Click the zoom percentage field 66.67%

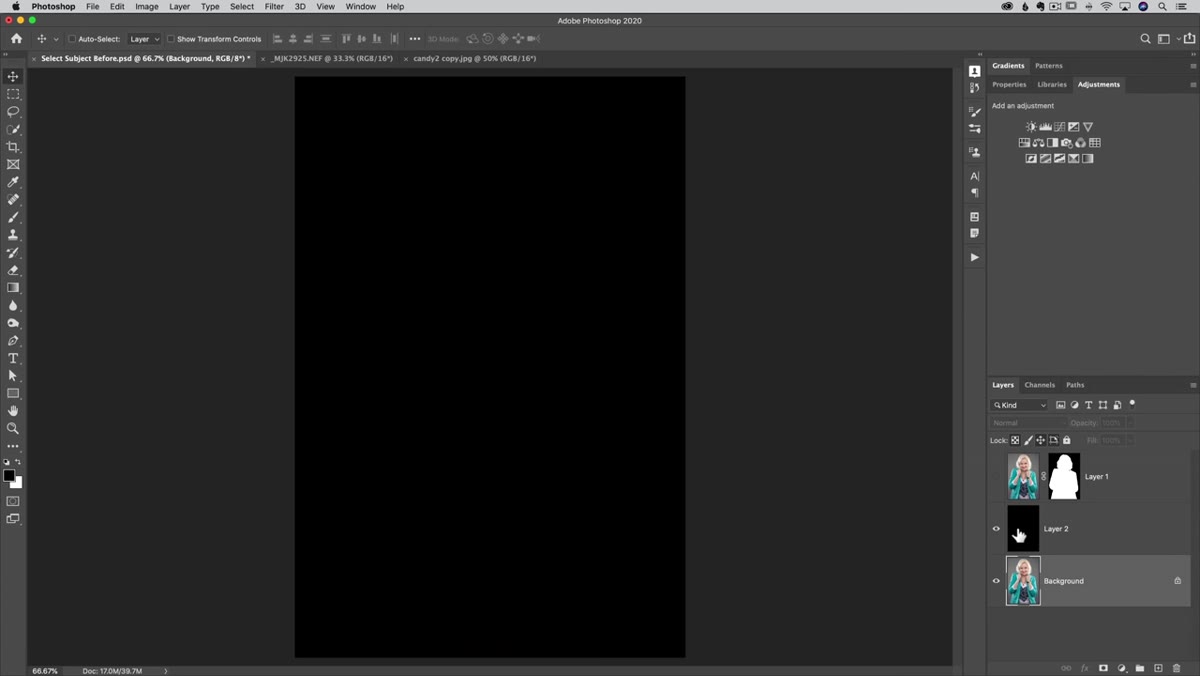(45, 671)
